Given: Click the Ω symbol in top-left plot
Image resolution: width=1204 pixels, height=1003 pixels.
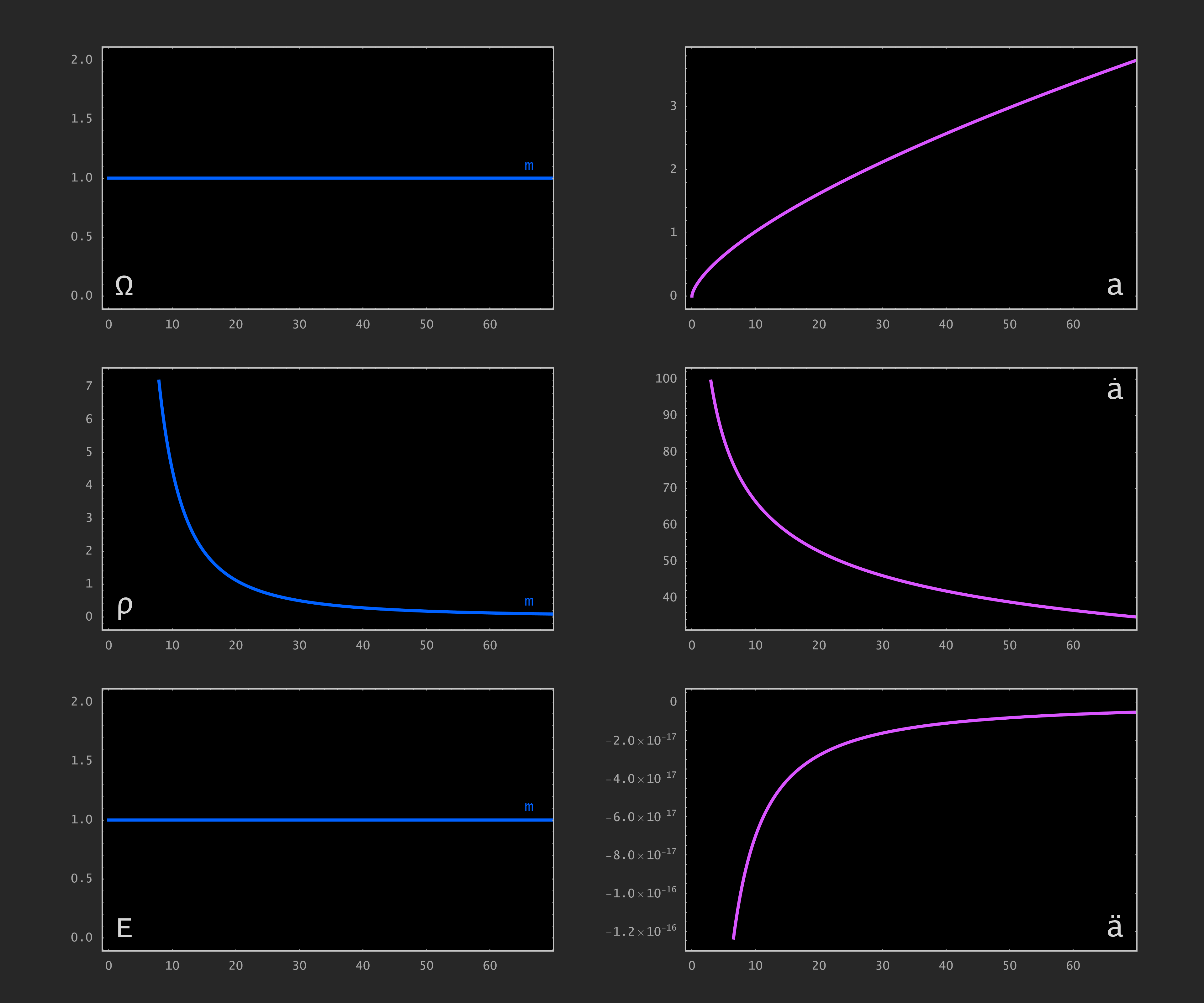Looking at the screenshot, I should (124, 286).
